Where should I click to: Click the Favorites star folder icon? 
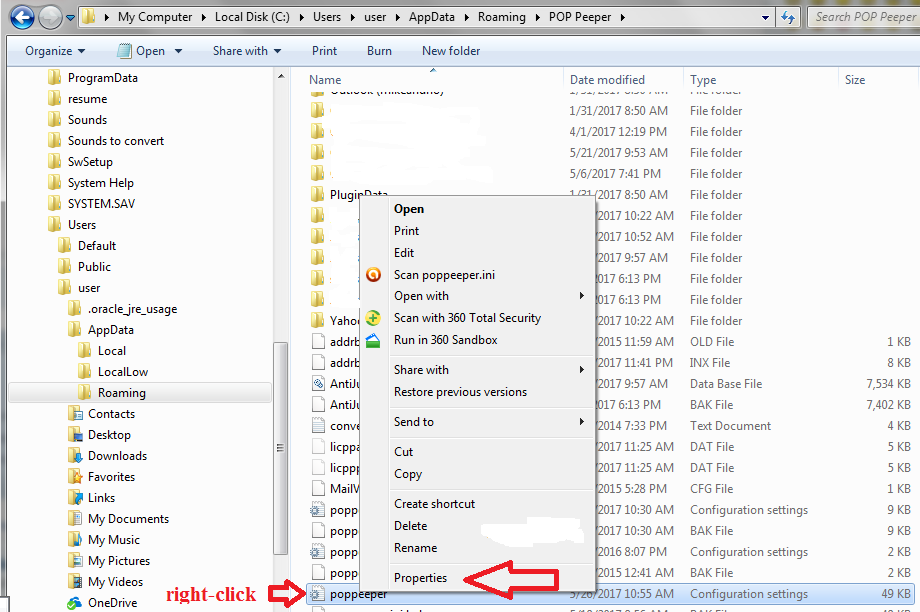[75, 476]
